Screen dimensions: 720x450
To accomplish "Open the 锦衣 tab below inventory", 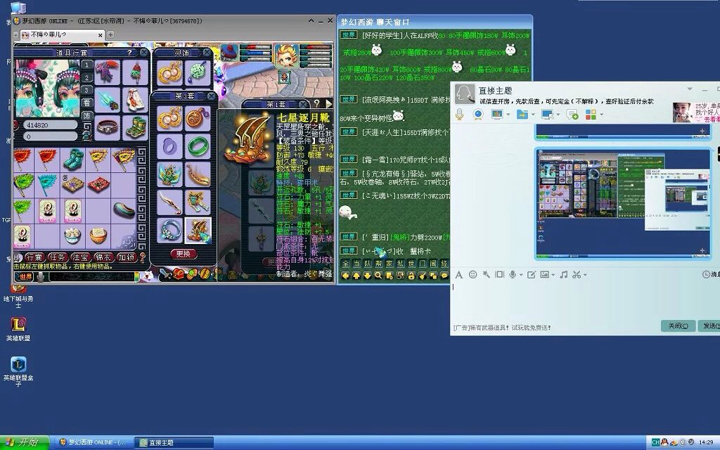I will pos(103,257).
